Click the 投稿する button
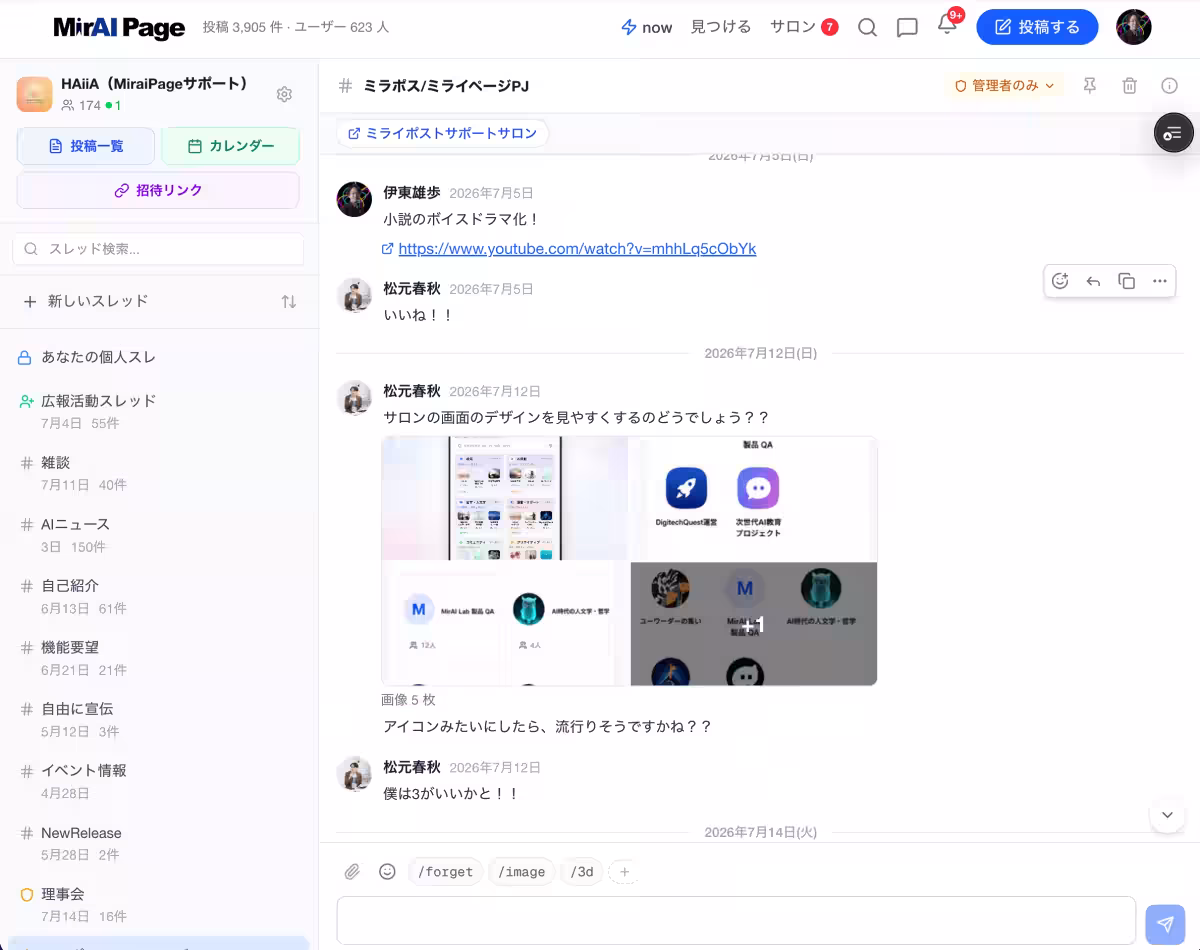Image resolution: width=1200 pixels, height=950 pixels. tap(1037, 27)
